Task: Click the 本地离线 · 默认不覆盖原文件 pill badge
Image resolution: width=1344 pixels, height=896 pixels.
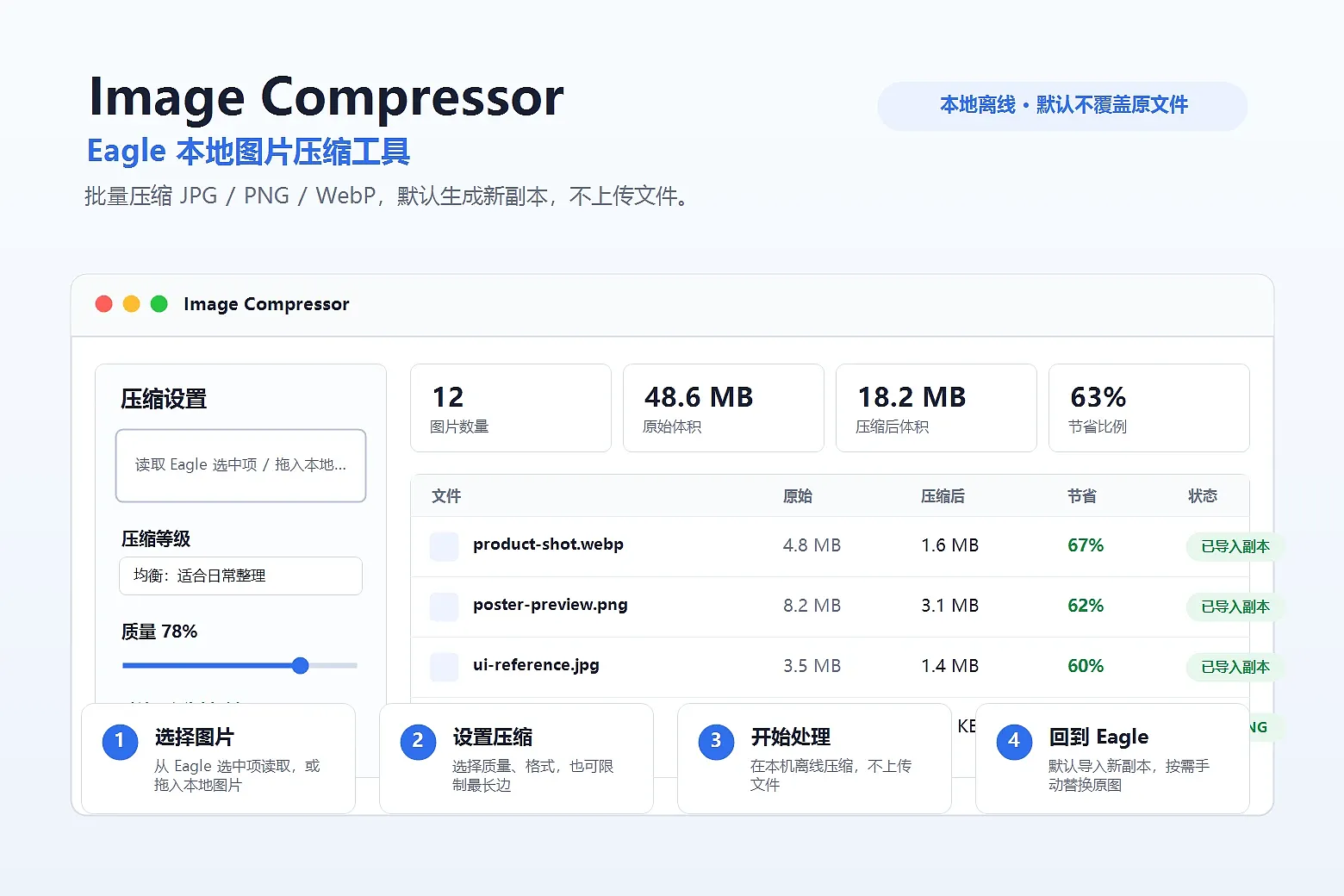Action: (x=1062, y=106)
